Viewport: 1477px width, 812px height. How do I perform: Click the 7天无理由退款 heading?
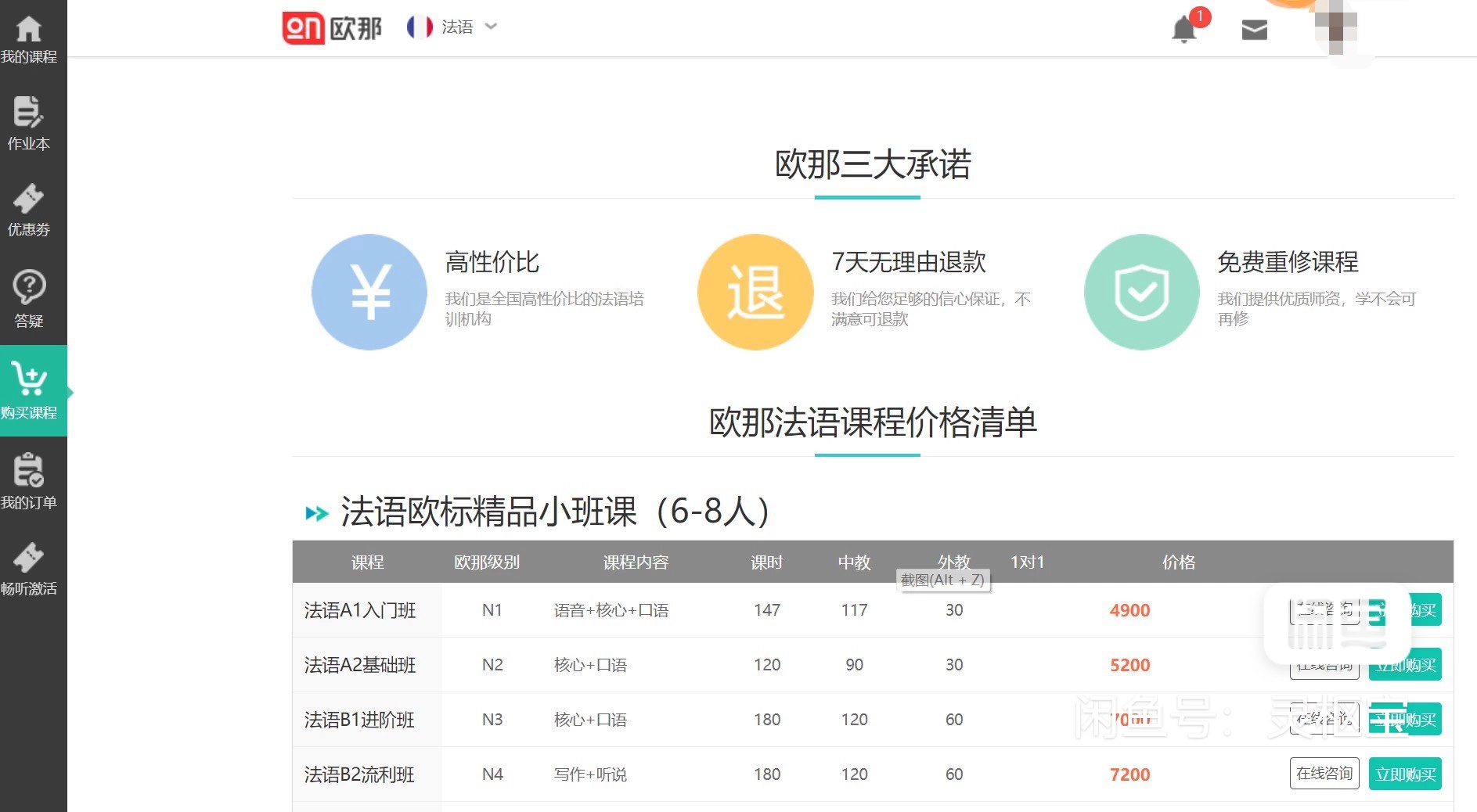(909, 261)
